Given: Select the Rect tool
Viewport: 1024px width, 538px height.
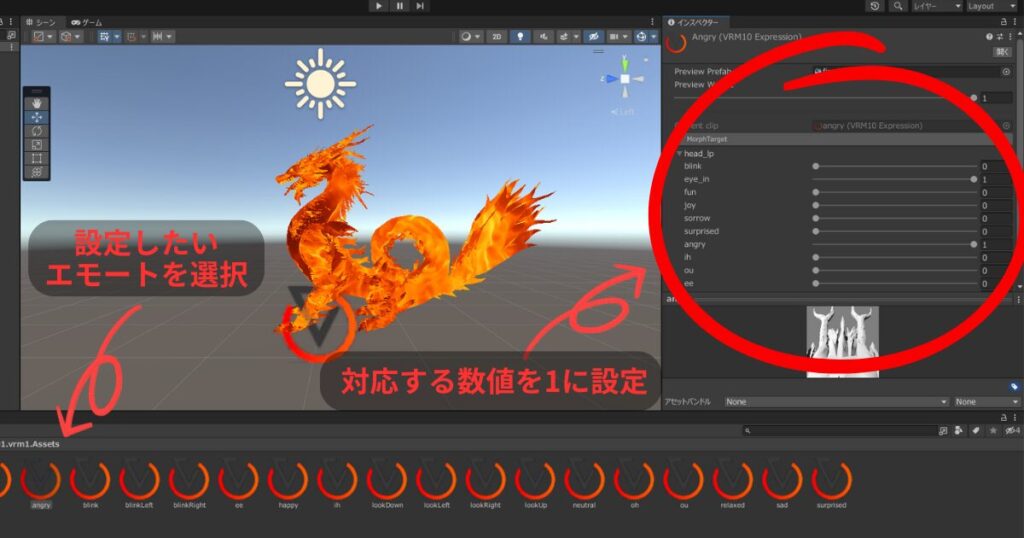Looking at the screenshot, I should (37, 158).
